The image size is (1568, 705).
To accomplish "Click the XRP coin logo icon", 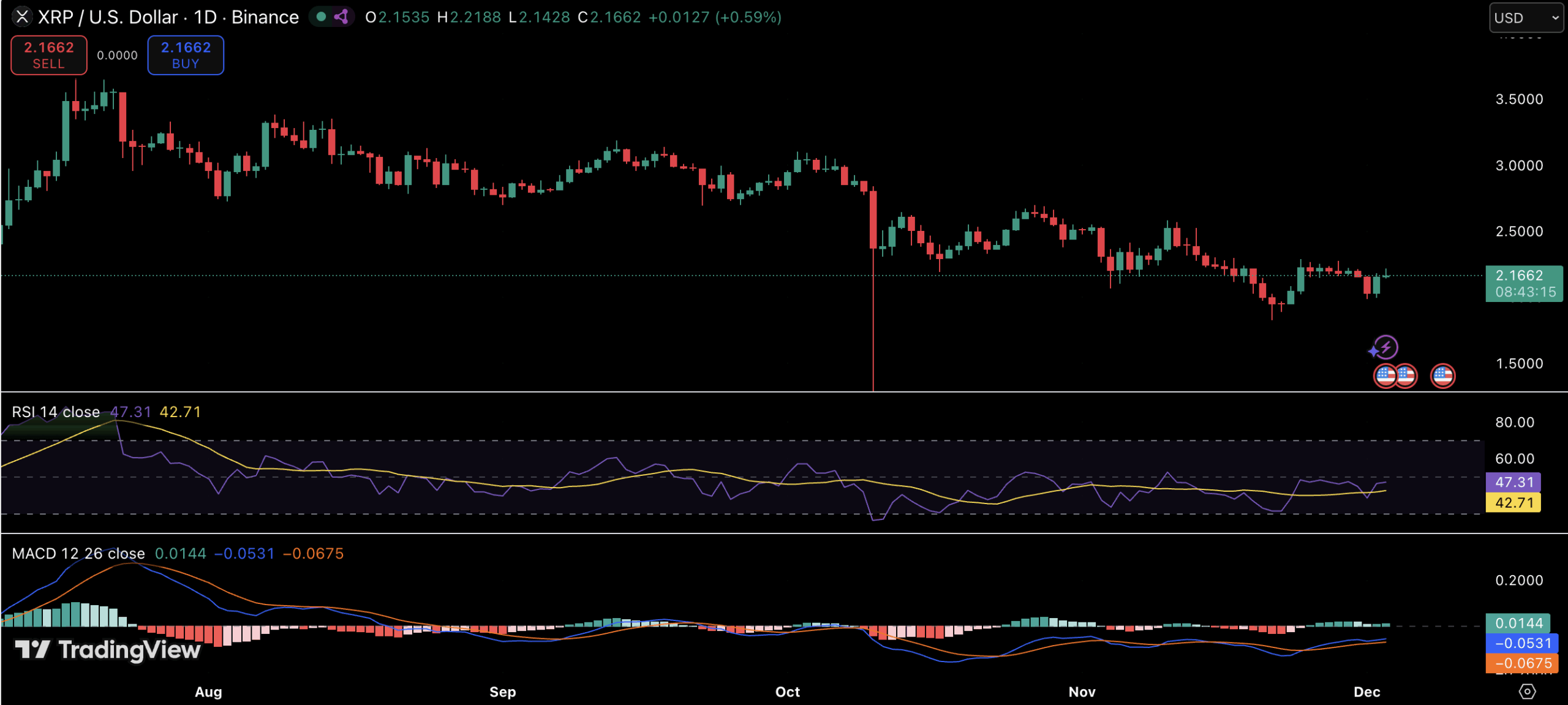I will click(22, 17).
